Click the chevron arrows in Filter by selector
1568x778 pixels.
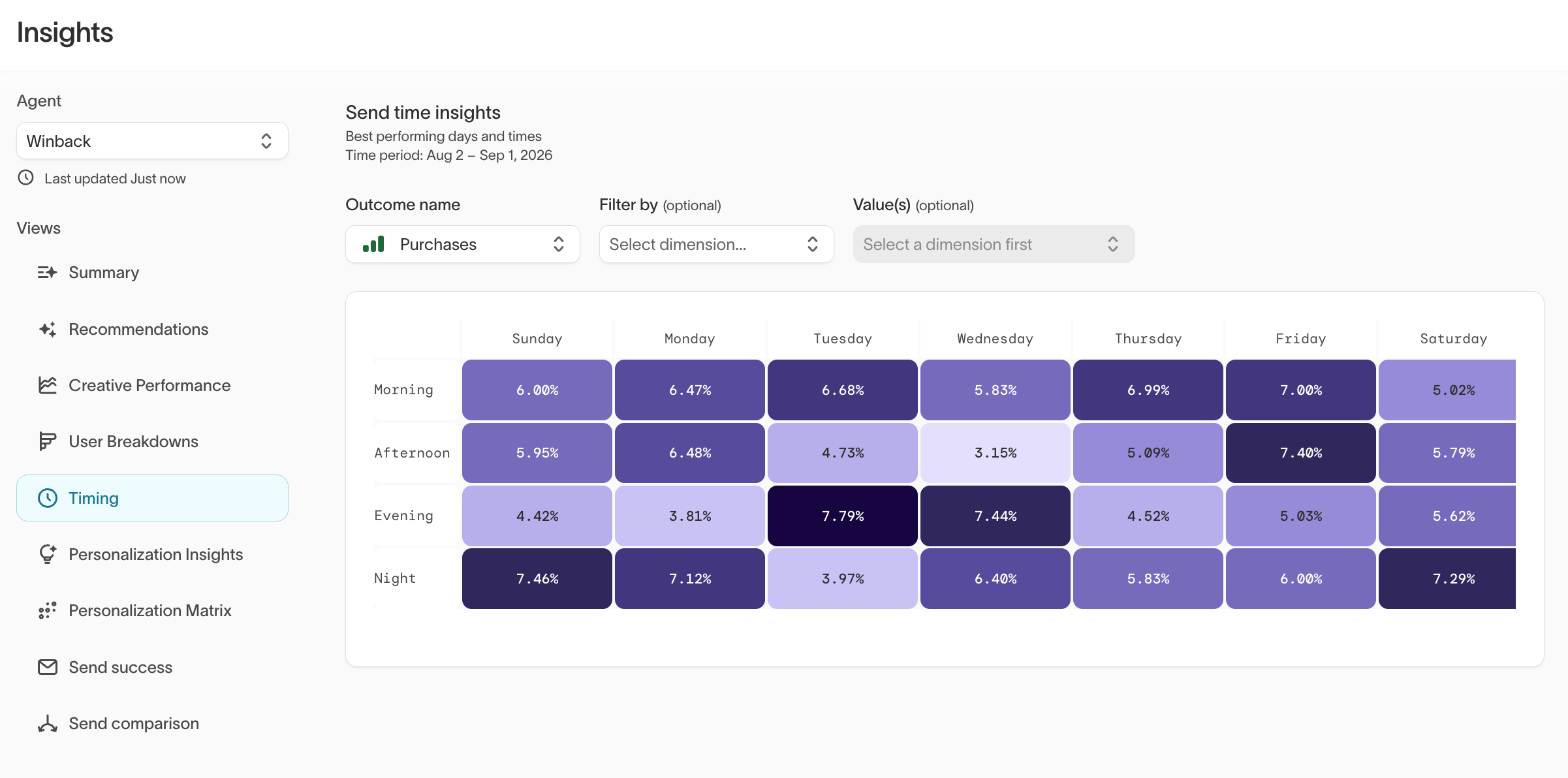click(x=812, y=244)
